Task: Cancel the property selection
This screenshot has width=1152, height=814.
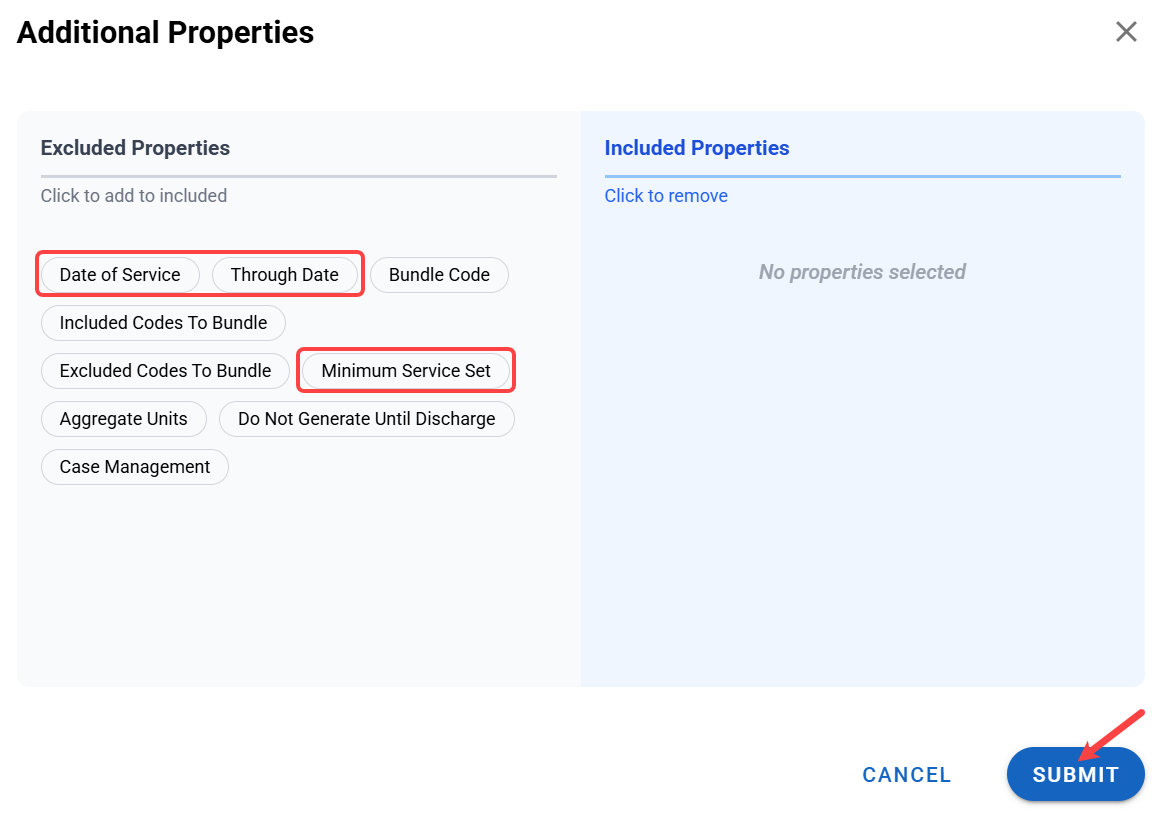Action: (x=906, y=775)
